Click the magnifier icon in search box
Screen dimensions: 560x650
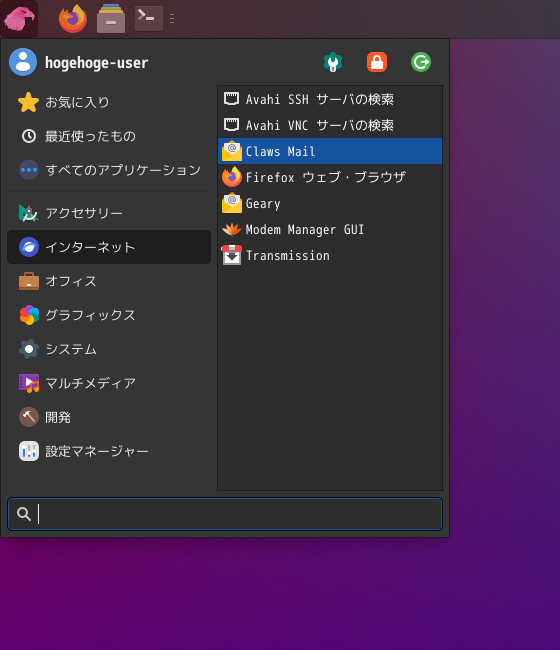[x=24, y=514]
